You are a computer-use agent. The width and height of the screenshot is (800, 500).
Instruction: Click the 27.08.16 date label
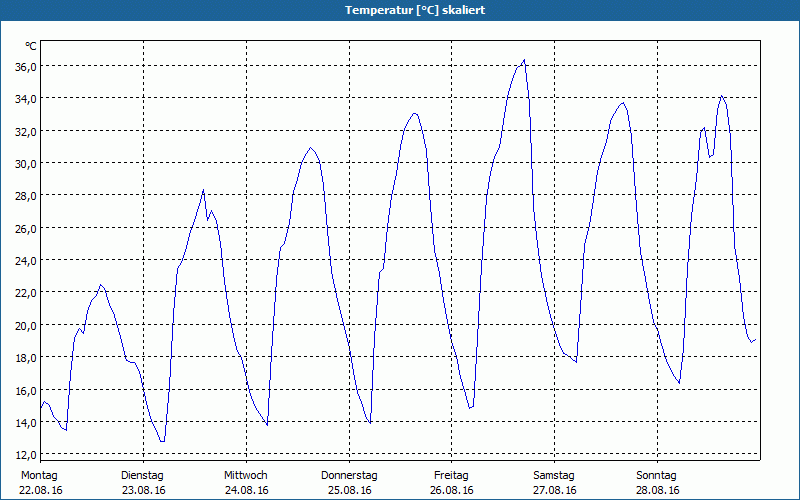[x=555, y=490]
